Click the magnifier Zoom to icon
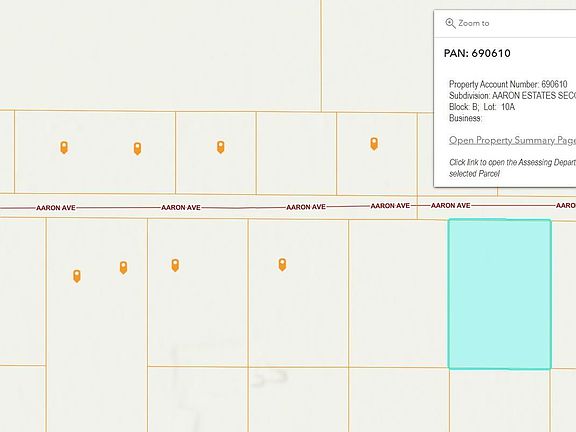 pyautogui.click(x=450, y=23)
